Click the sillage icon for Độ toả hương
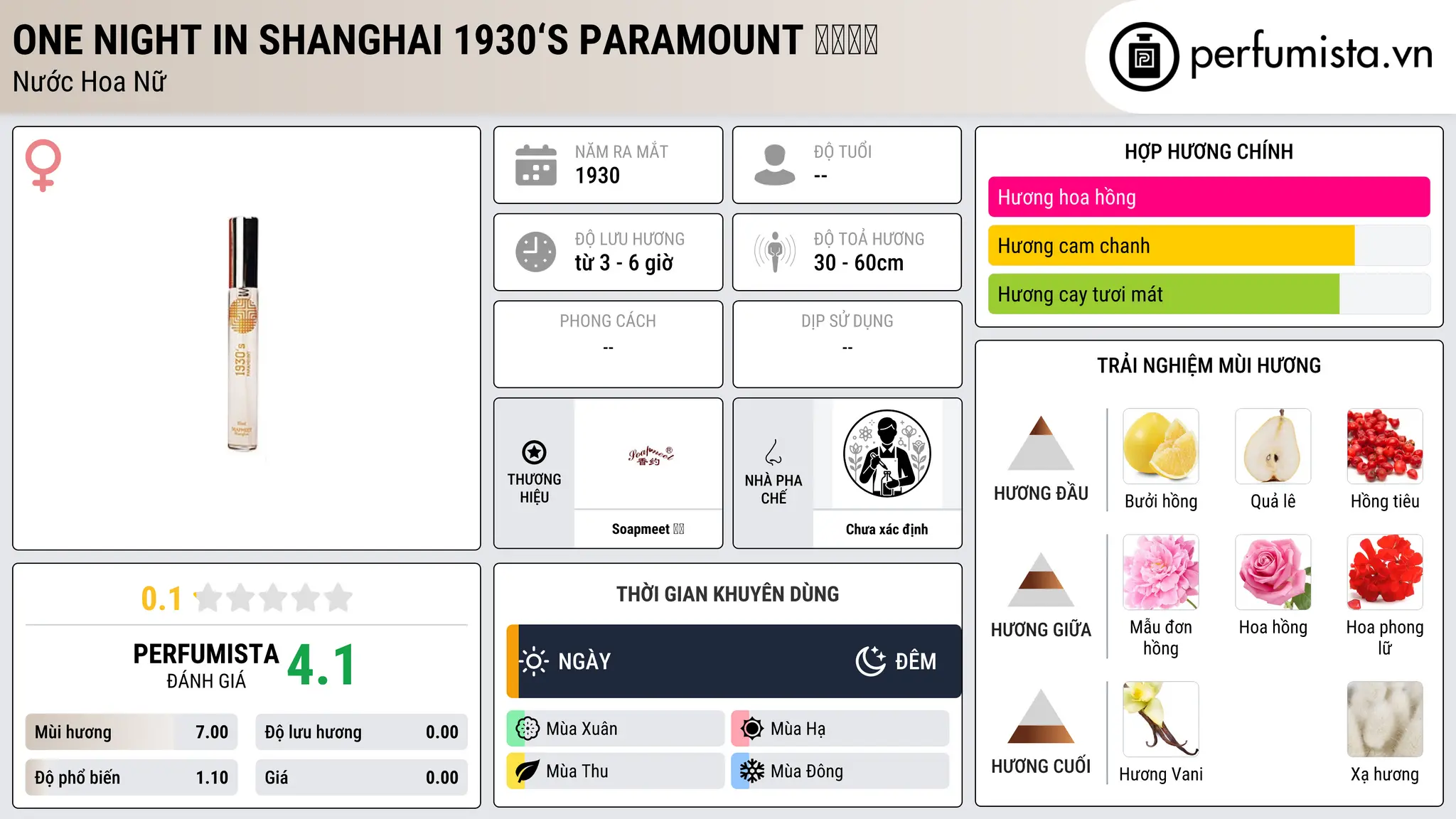1456x819 pixels. [774, 252]
